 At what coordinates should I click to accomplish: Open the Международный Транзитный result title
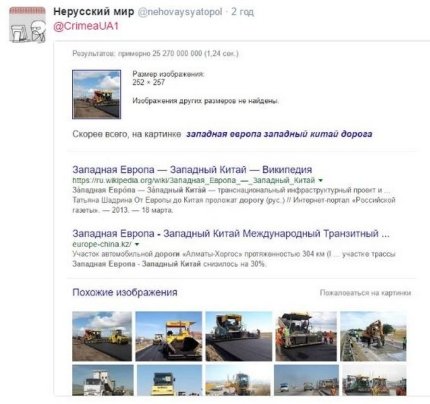[231, 233]
